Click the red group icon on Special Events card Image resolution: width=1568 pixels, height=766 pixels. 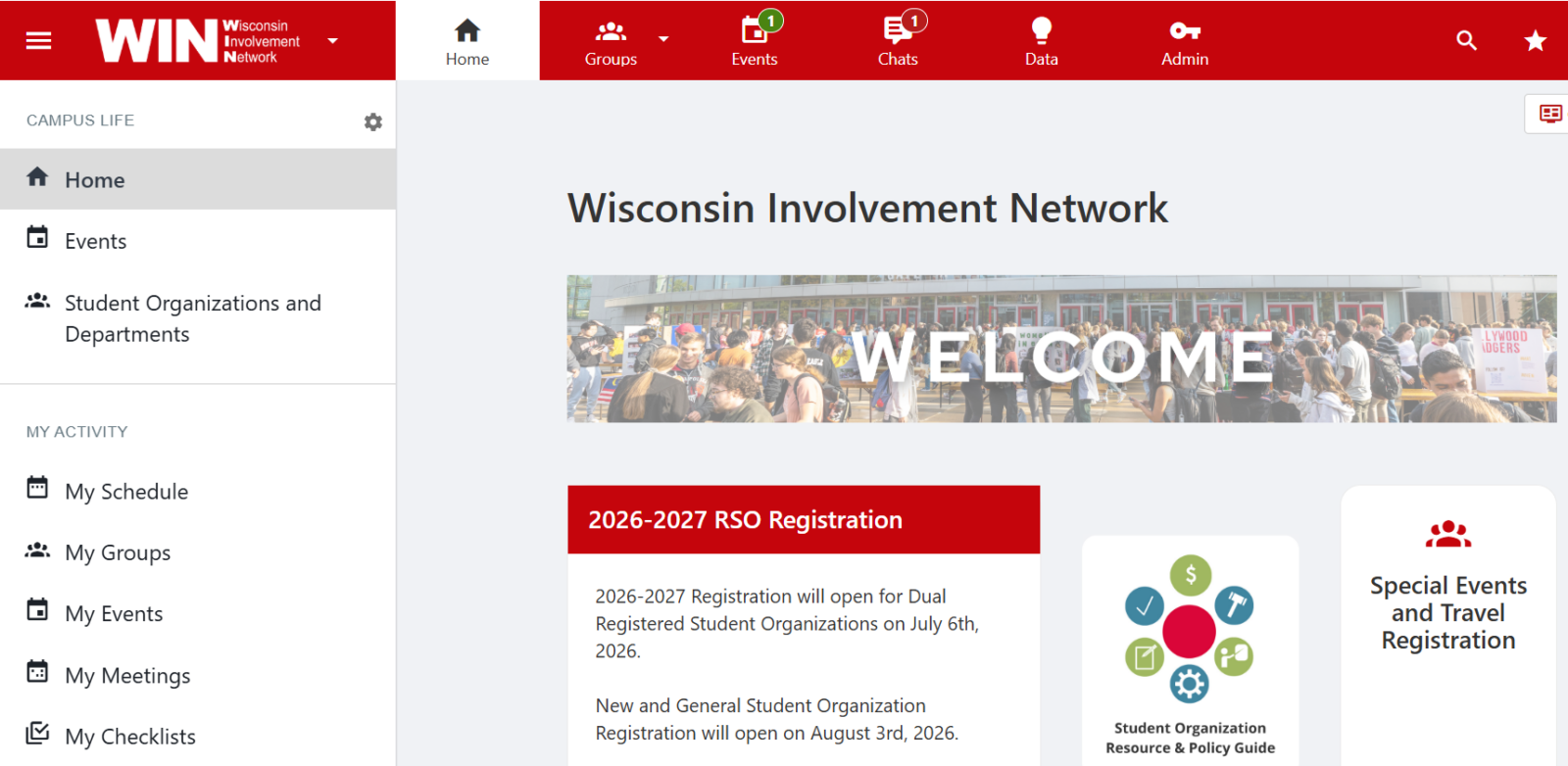click(x=1448, y=535)
